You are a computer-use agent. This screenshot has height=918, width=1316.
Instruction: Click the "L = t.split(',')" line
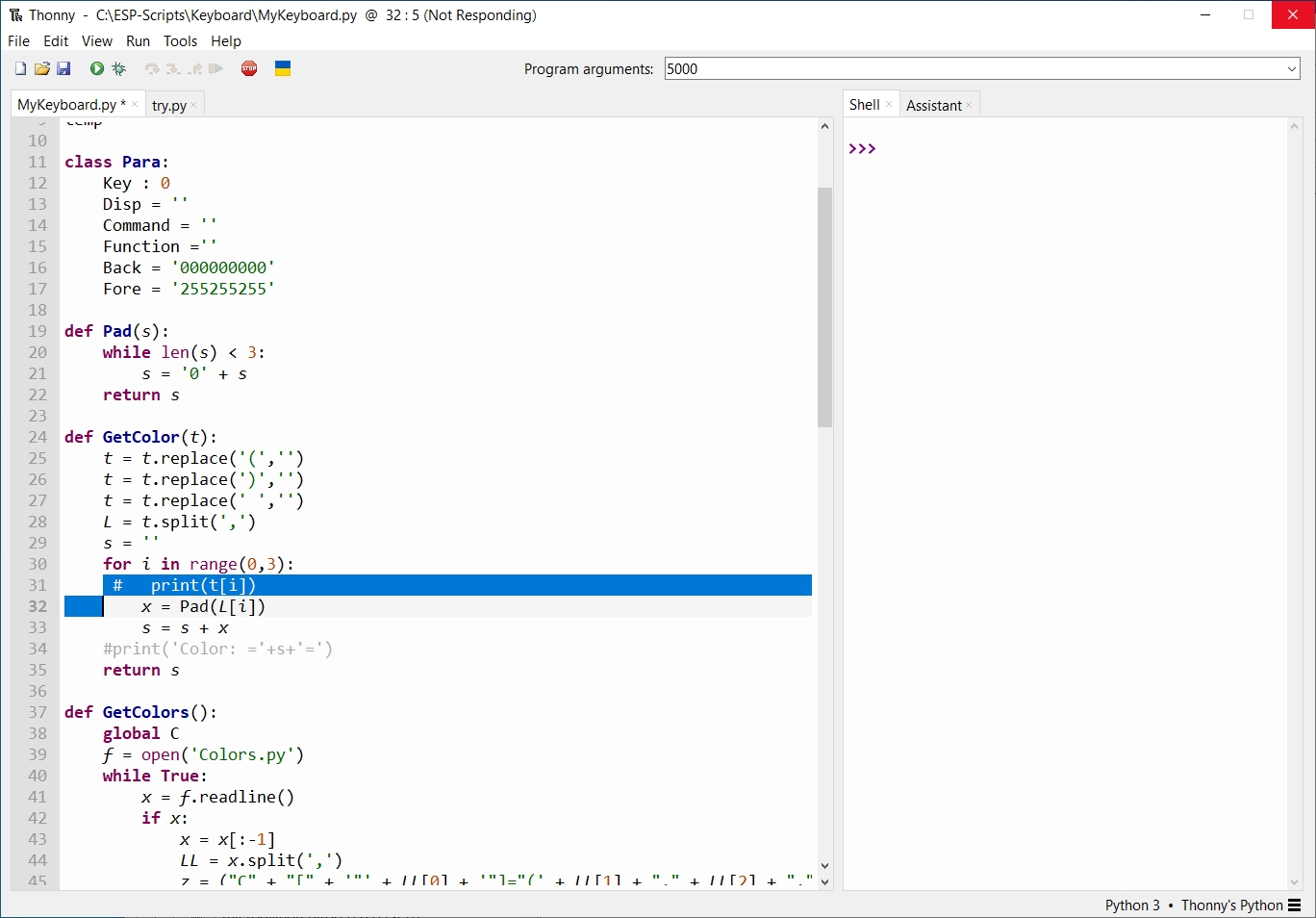[179, 522]
